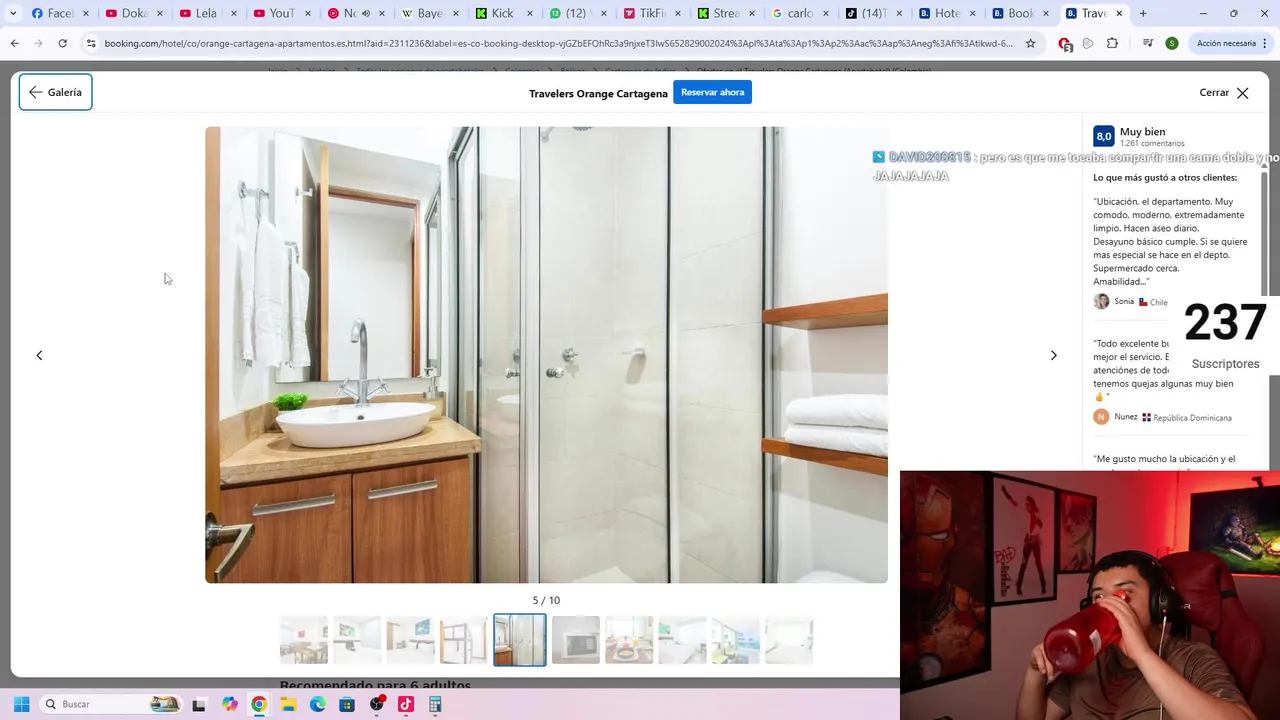Open File Explorer on the taskbar
This screenshot has height=720, width=1280.
point(288,704)
